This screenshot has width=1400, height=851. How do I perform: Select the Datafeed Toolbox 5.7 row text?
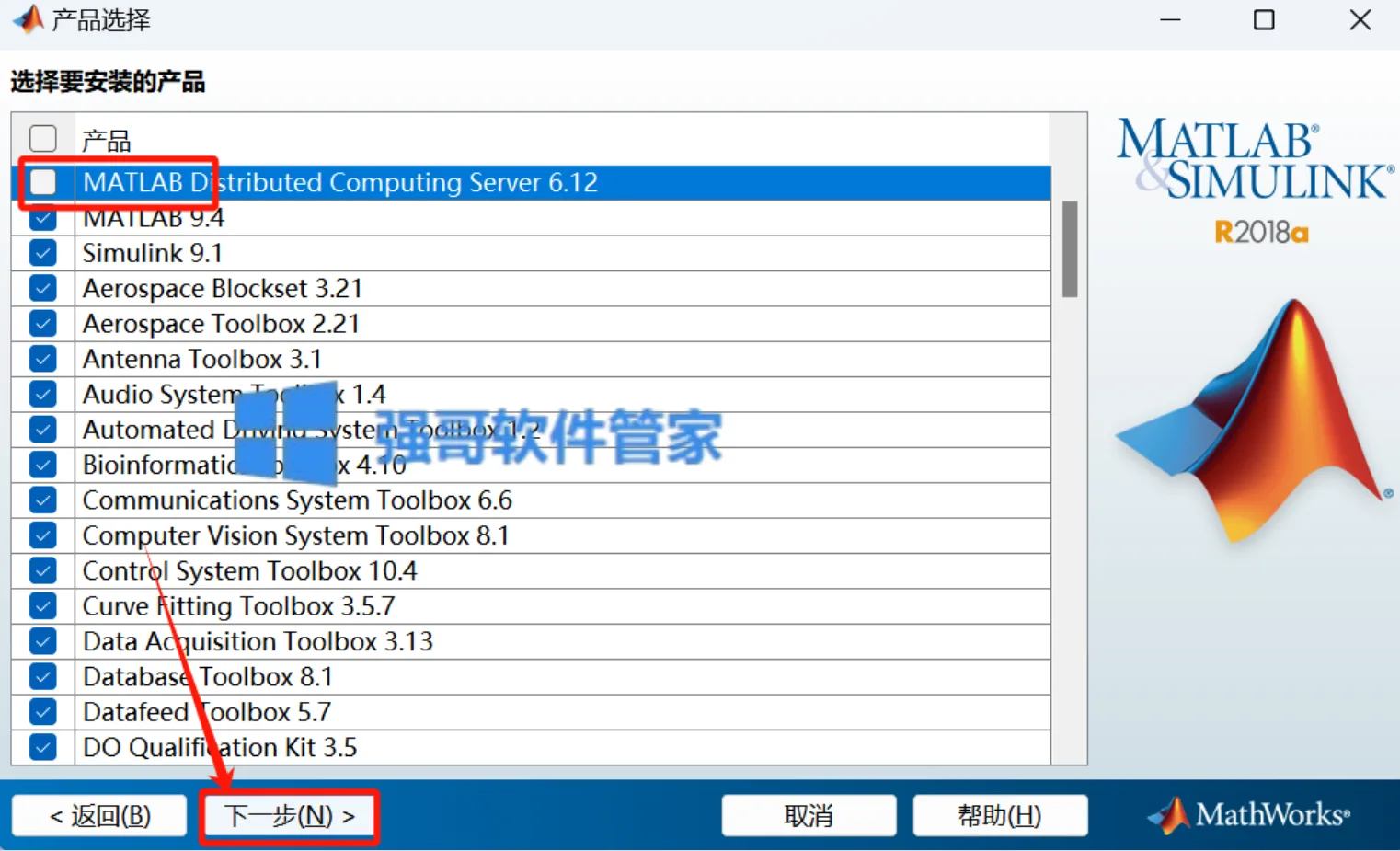(207, 712)
